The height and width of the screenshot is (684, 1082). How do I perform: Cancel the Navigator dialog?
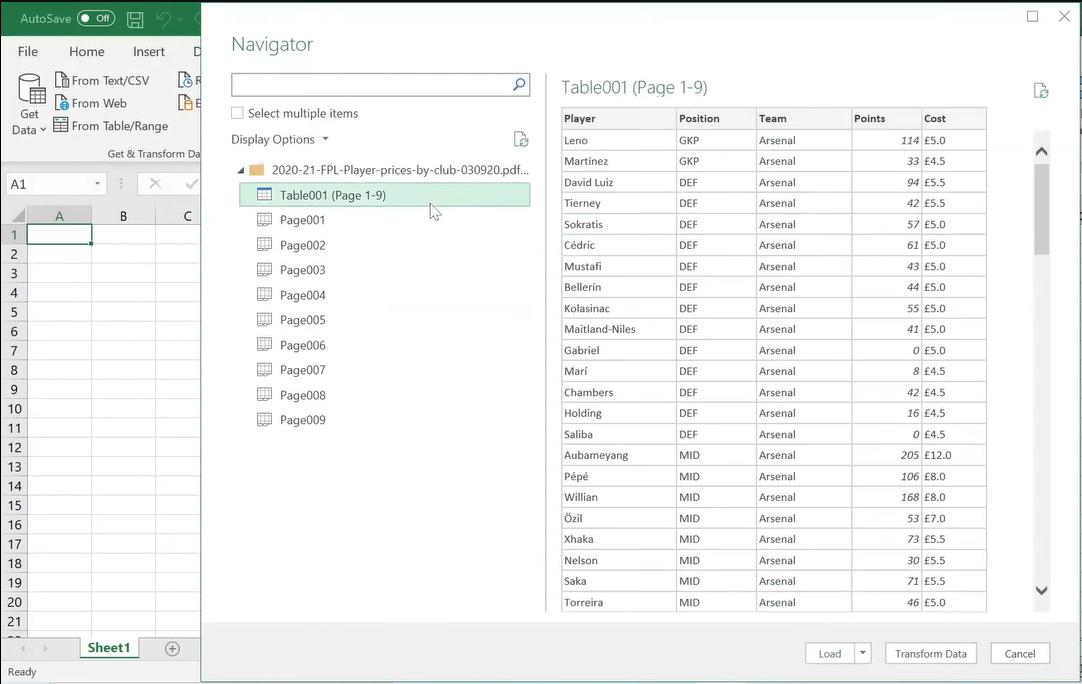click(1020, 653)
